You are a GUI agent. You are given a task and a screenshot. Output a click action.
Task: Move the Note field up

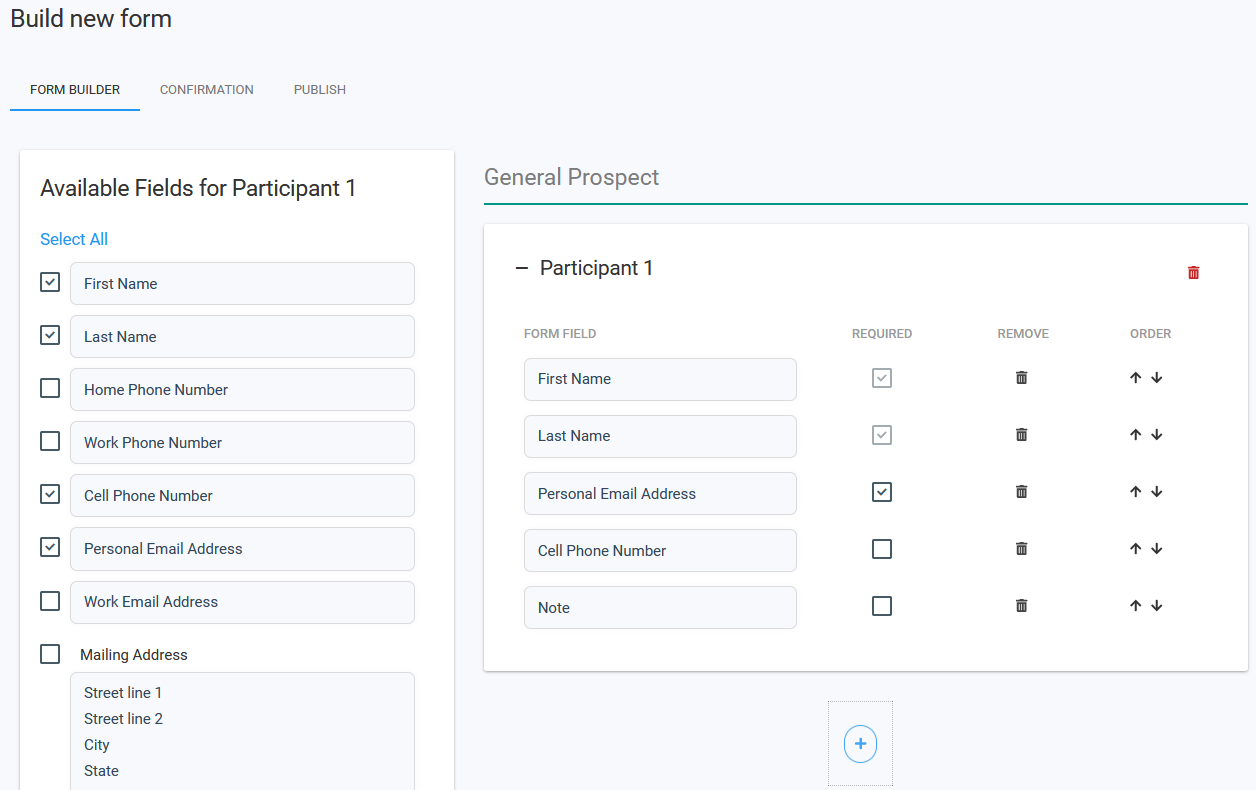tap(1135, 605)
